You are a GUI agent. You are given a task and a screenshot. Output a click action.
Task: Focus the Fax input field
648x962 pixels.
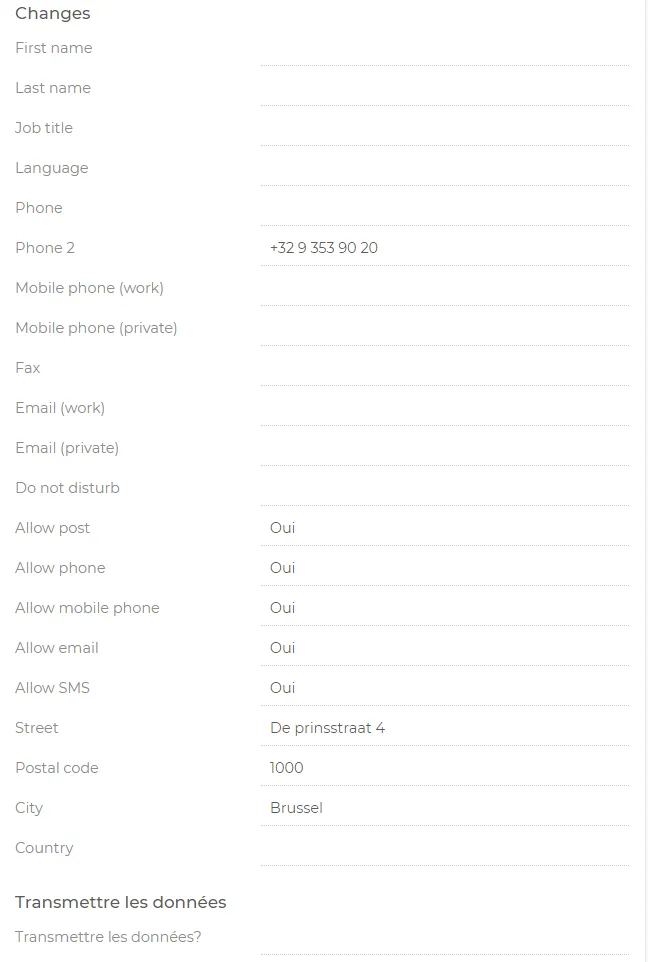445,368
